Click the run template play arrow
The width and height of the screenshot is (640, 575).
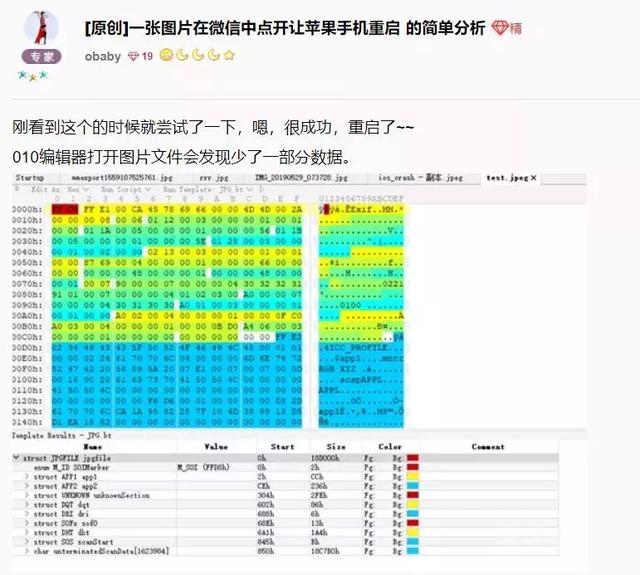(x=261, y=189)
